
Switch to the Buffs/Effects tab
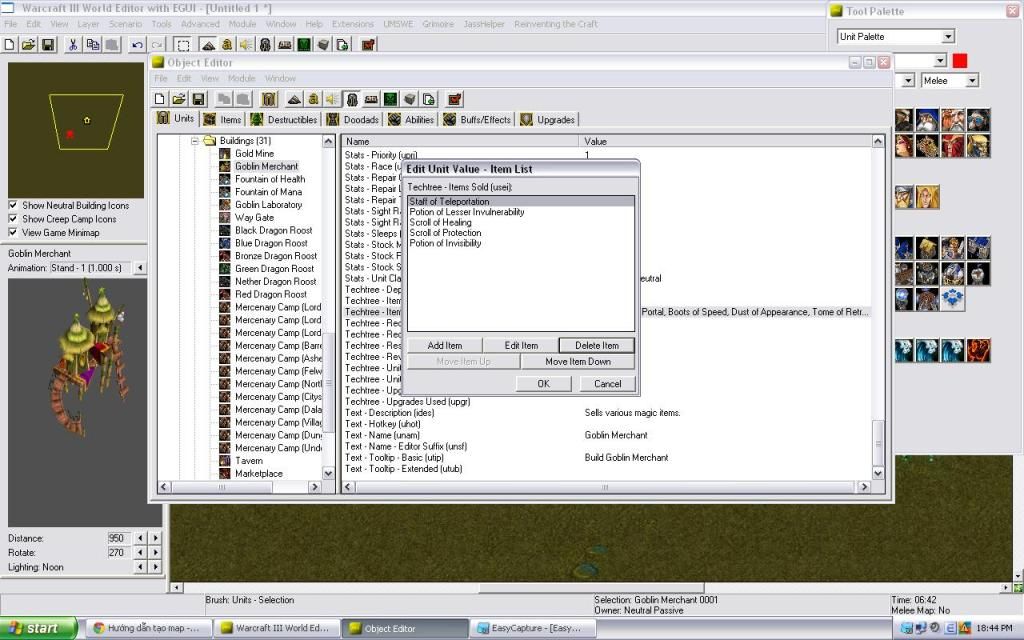click(x=477, y=120)
